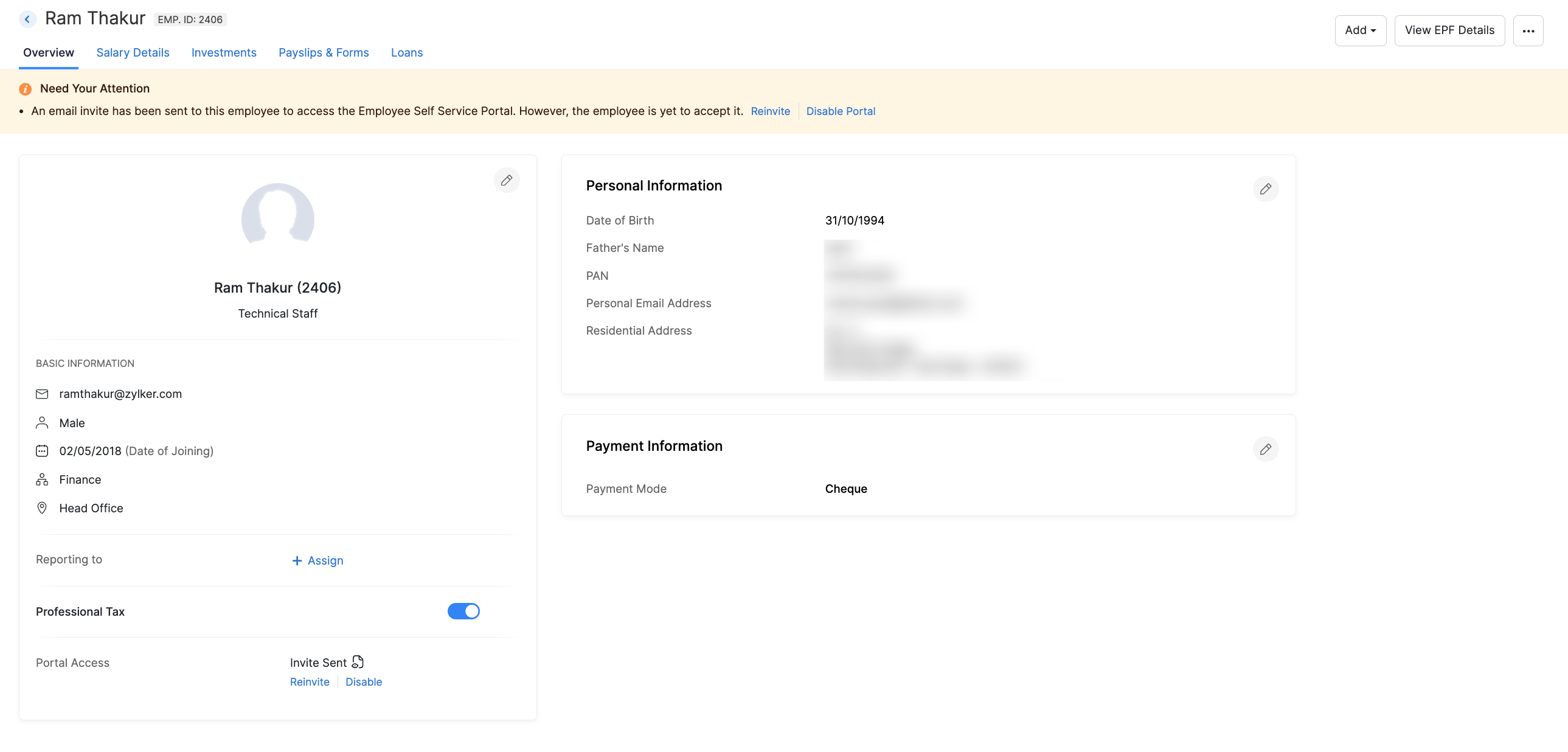Click the location pin icon by Head Office
Image resolution: width=1568 pixels, height=752 pixels.
pos(42,508)
